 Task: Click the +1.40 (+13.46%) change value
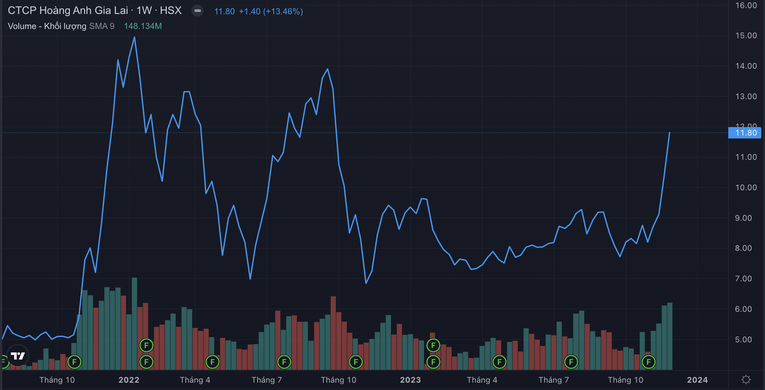pos(271,11)
